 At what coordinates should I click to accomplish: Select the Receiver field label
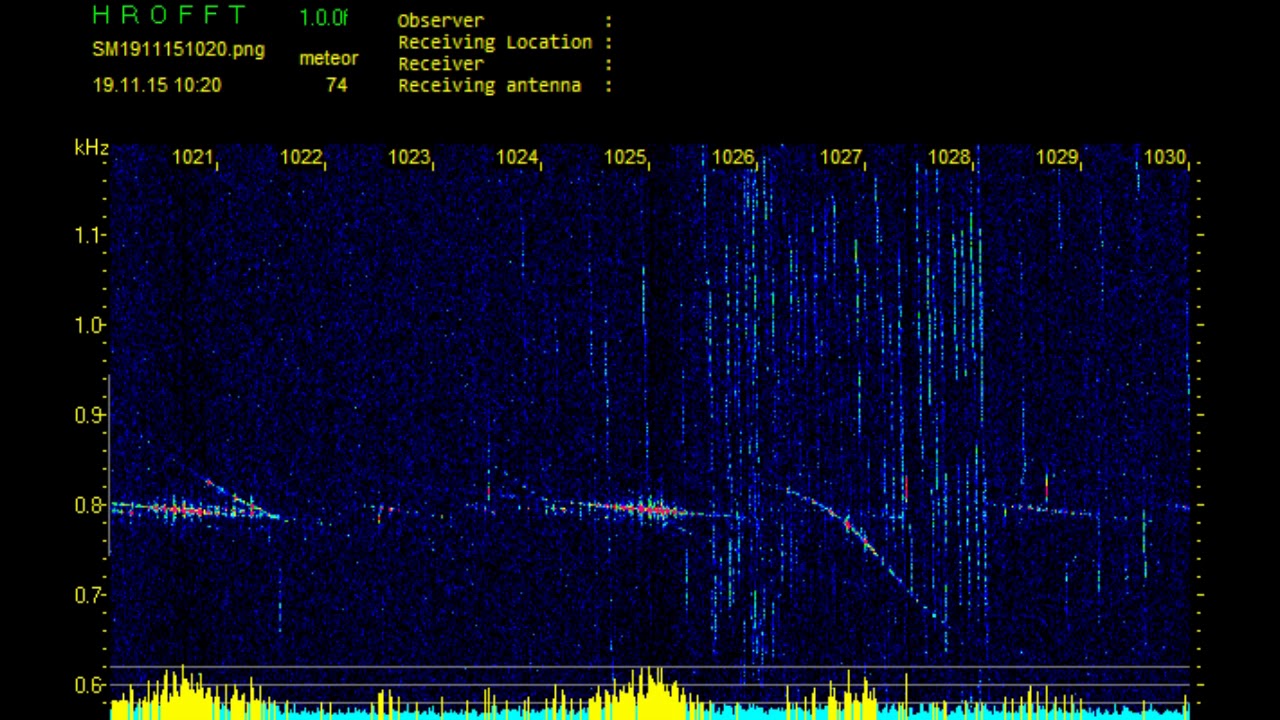[x=441, y=64]
